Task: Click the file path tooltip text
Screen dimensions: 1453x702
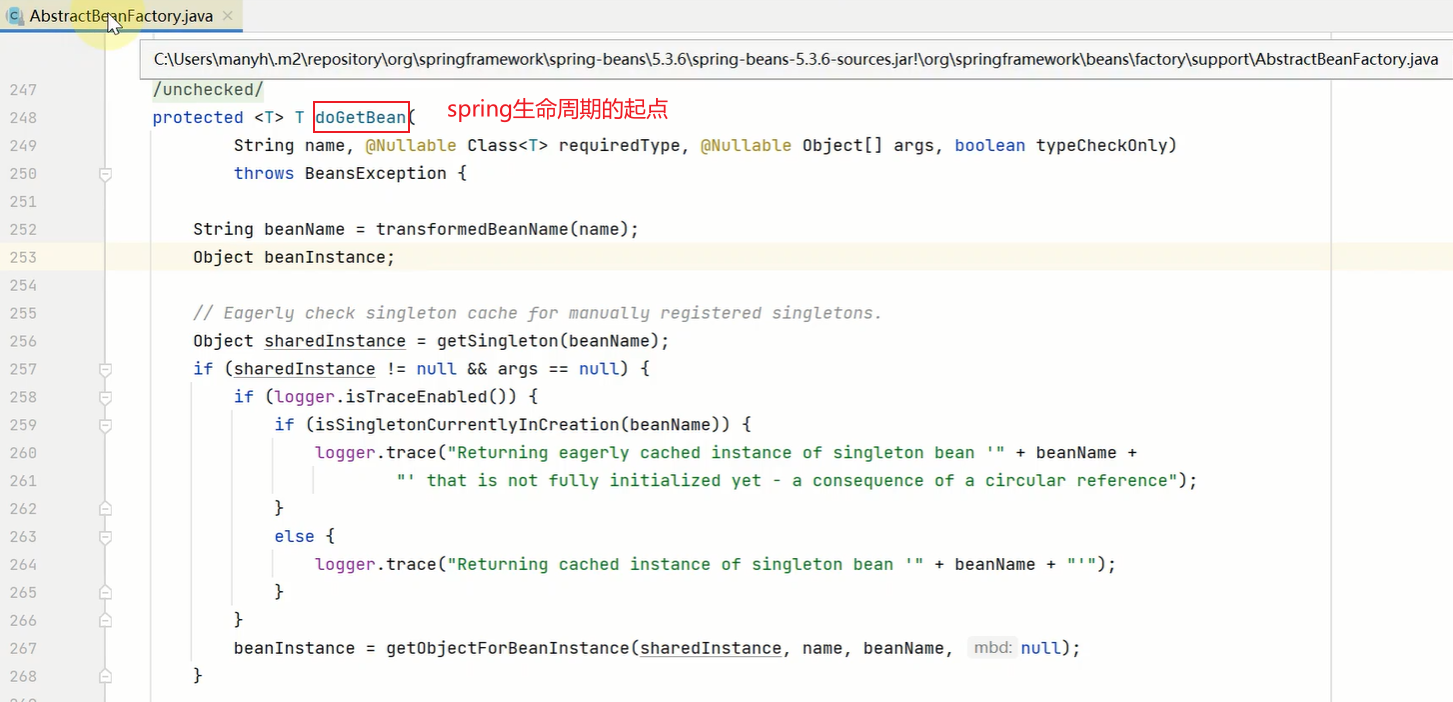Action: pyautogui.click(x=795, y=59)
